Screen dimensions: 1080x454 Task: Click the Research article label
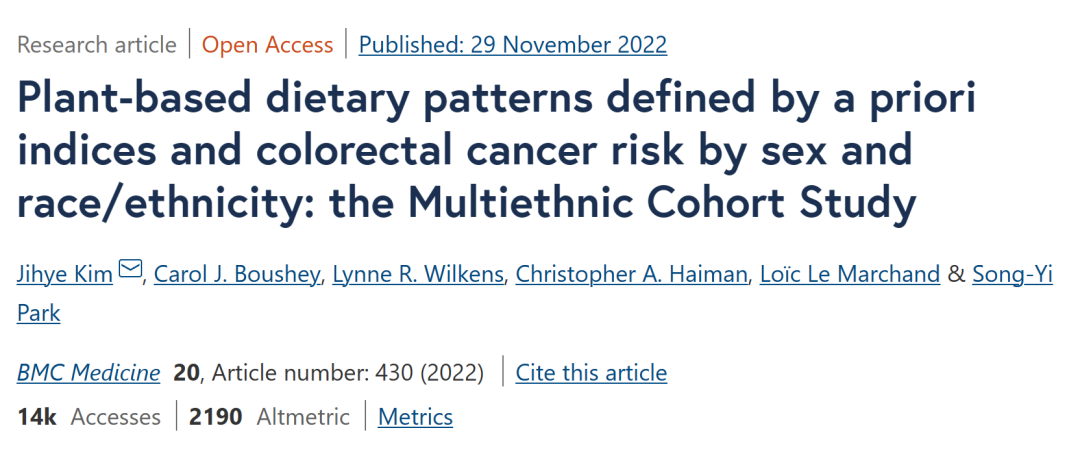96,45
